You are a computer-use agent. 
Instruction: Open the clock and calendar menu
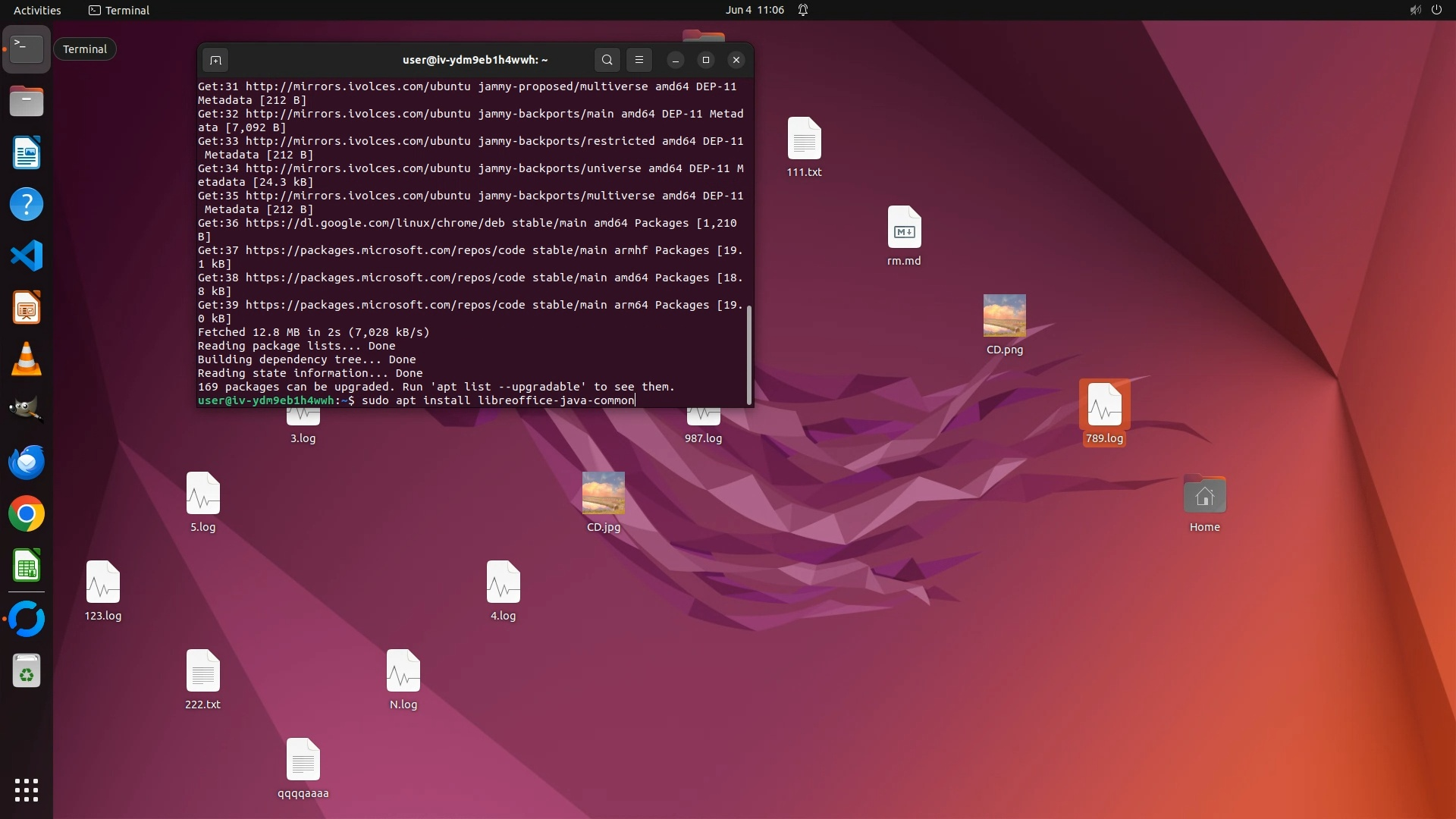click(754, 10)
